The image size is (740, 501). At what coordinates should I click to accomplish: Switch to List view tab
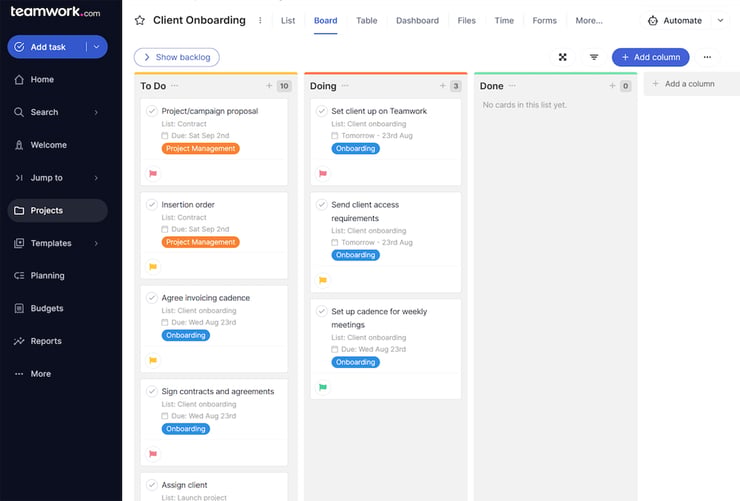point(288,20)
